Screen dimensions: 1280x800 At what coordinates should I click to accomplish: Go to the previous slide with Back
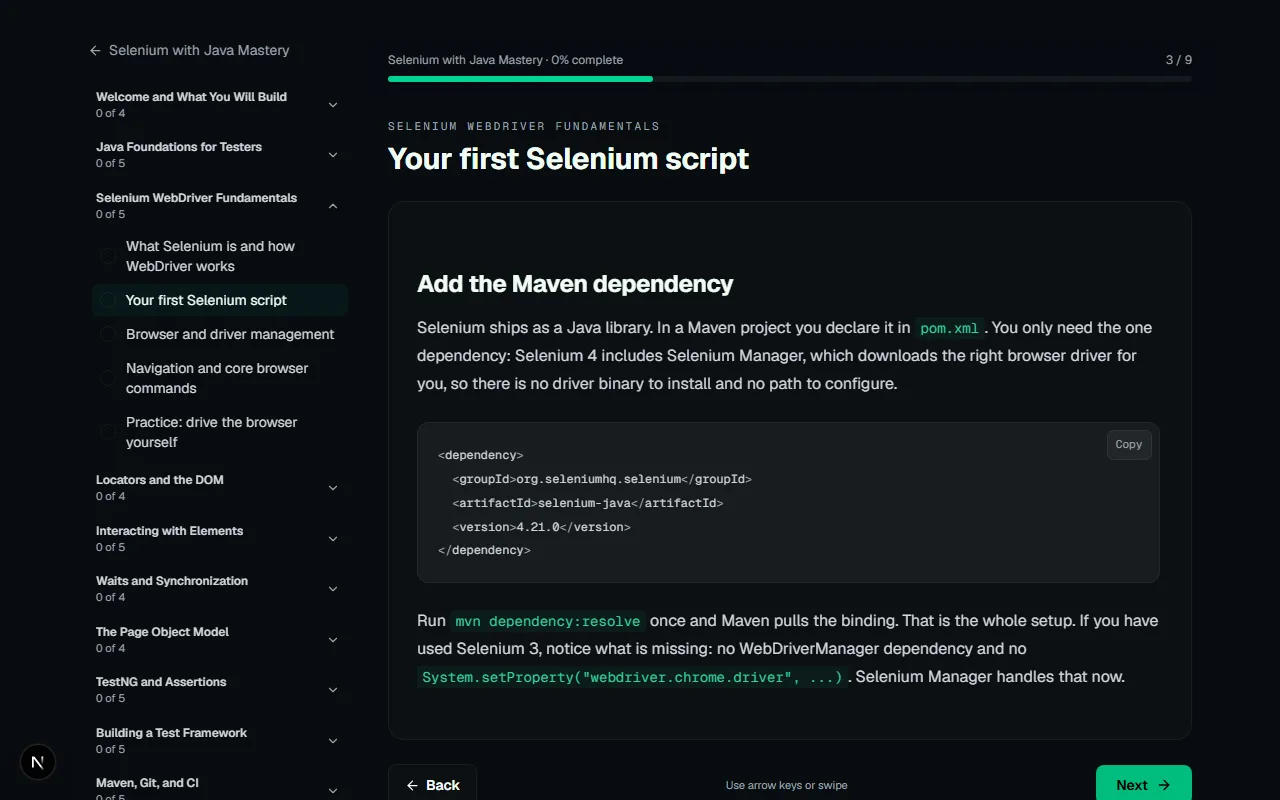pyautogui.click(x=432, y=785)
